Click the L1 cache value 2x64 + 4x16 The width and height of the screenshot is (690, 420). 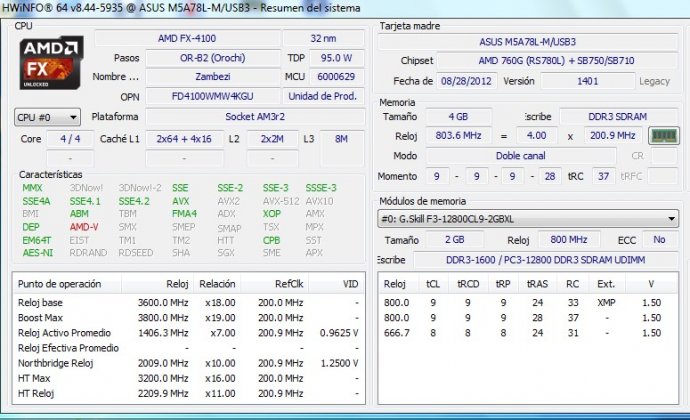[184, 139]
